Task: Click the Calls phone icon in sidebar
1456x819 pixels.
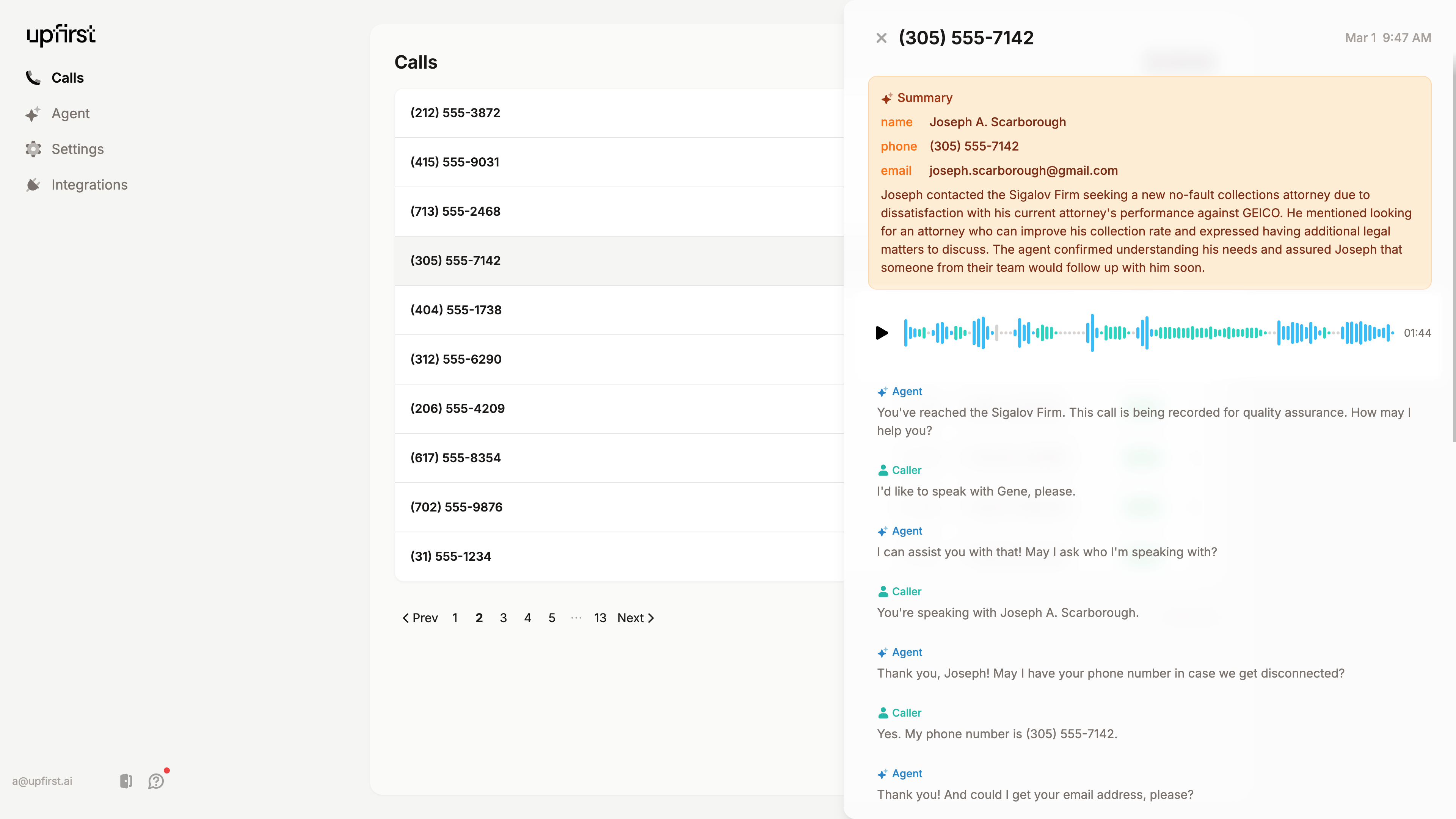Action: 33,78
